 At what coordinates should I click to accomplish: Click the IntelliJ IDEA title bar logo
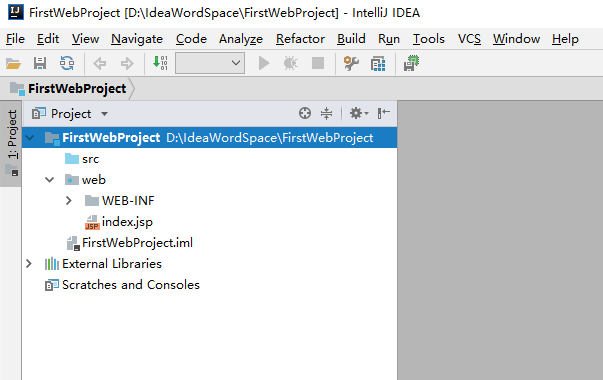[x=15, y=12]
